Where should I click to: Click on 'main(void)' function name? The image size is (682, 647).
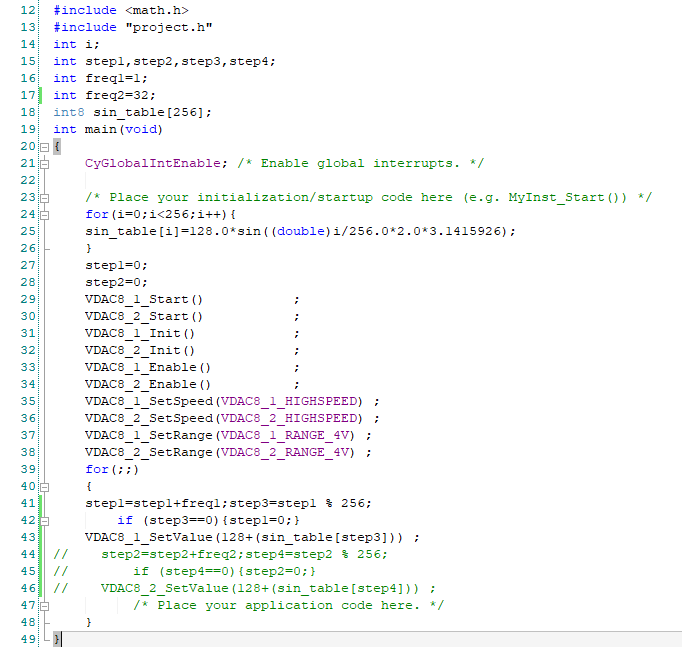[124, 130]
